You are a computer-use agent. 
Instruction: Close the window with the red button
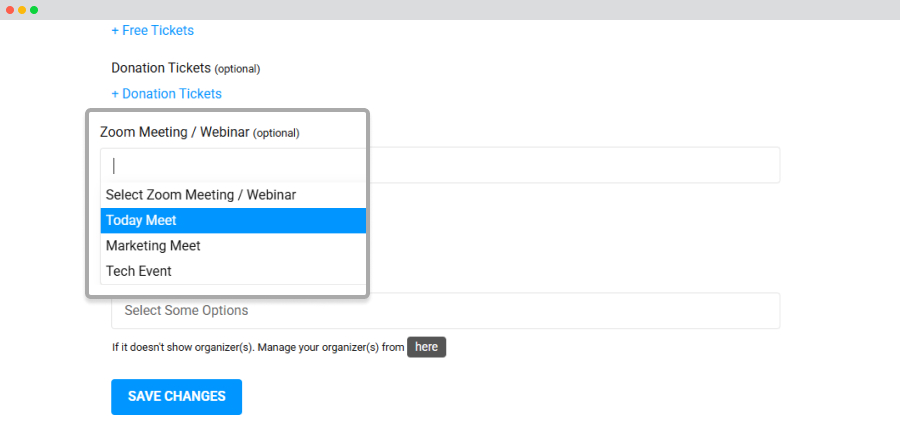click(10, 10)
